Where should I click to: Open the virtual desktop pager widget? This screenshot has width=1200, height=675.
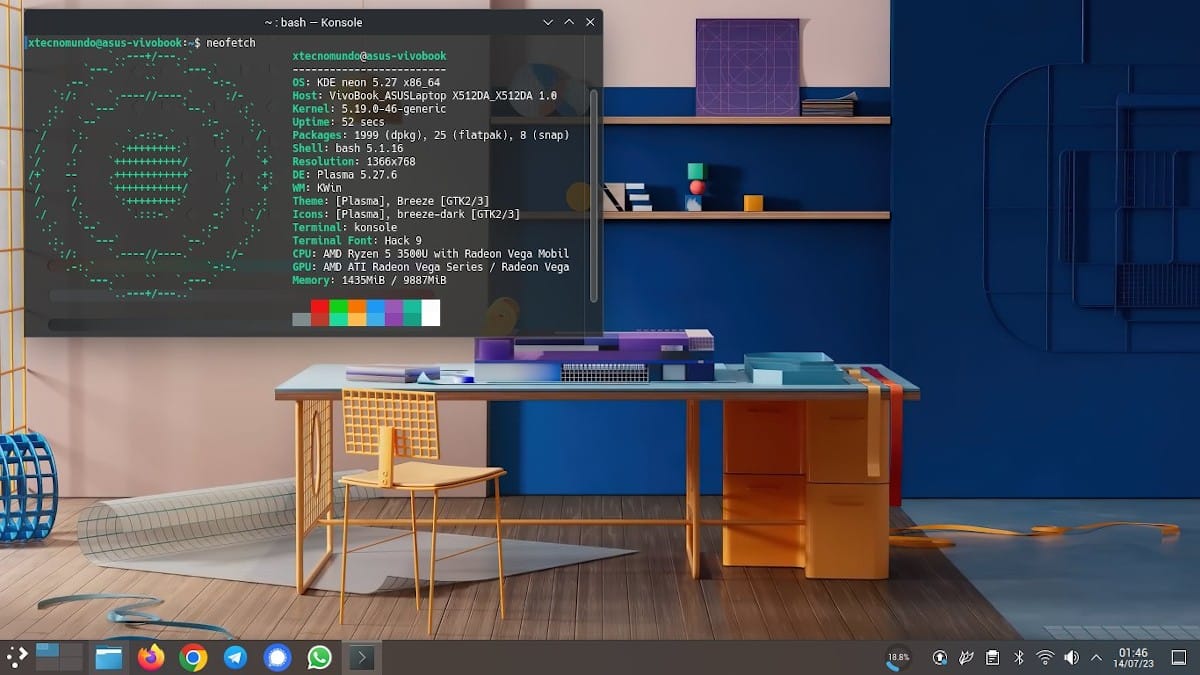tap(59, 657)
